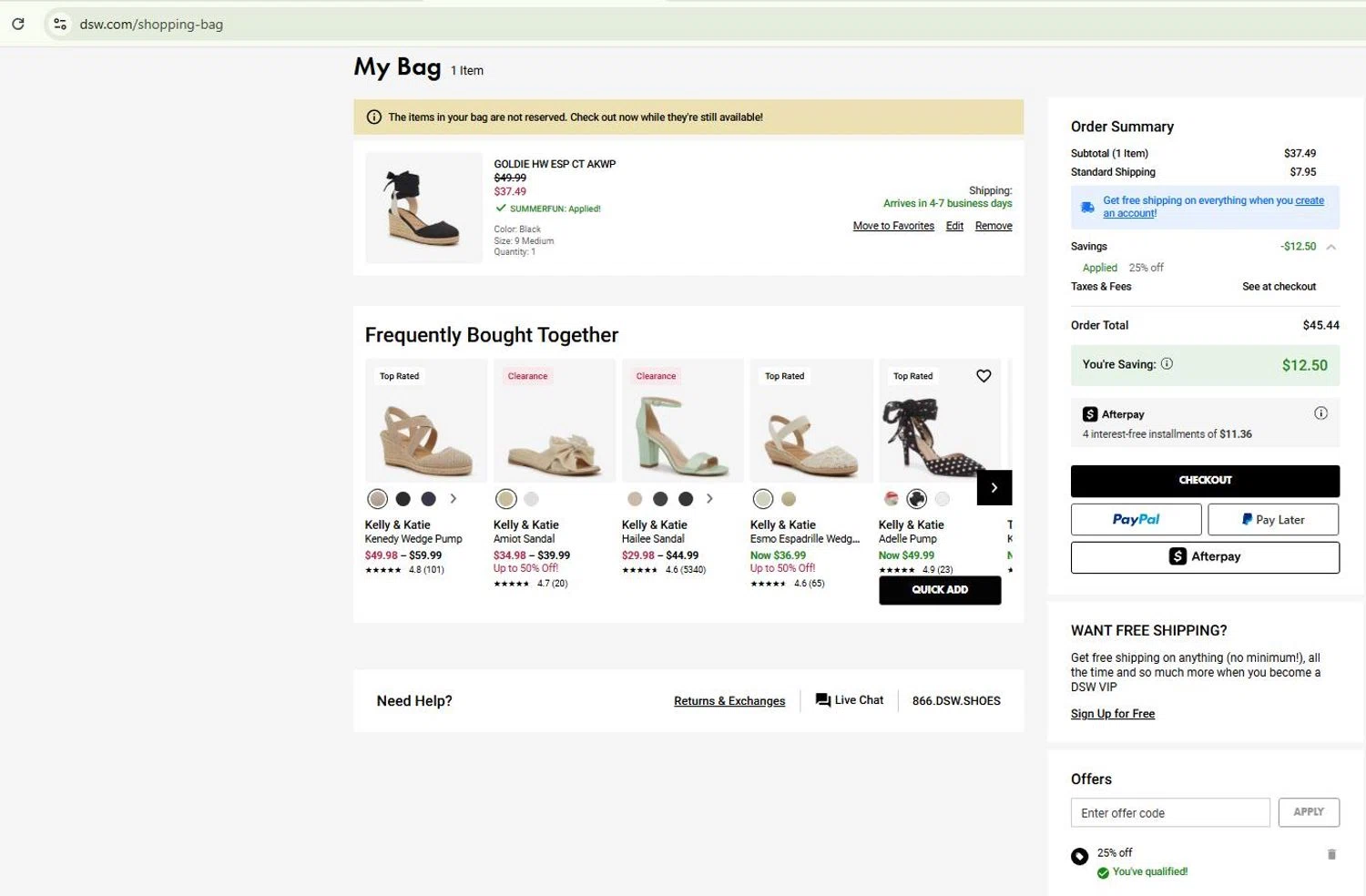This screenshot has width=1366, height=896.
Task: Open the Goldie espadrille product thumbnail
Action: coord(423,208)
